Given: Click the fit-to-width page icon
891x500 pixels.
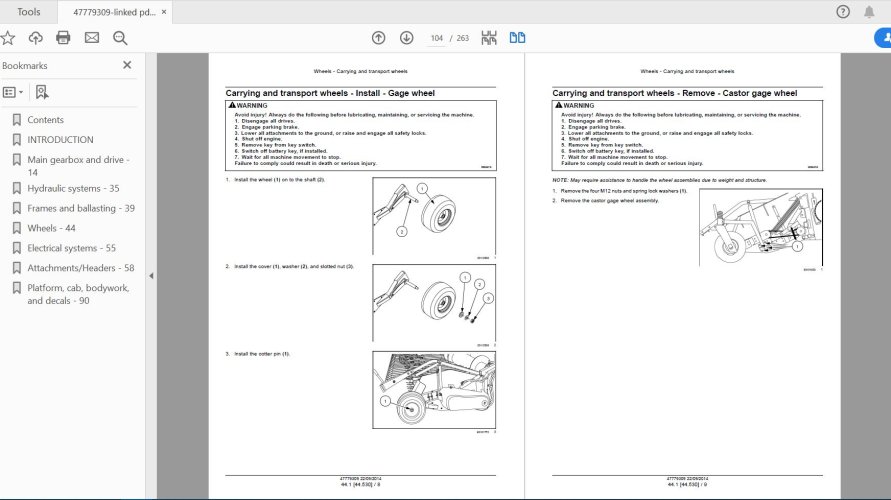Looking at the screenshot, I should [x=489, y=38].
